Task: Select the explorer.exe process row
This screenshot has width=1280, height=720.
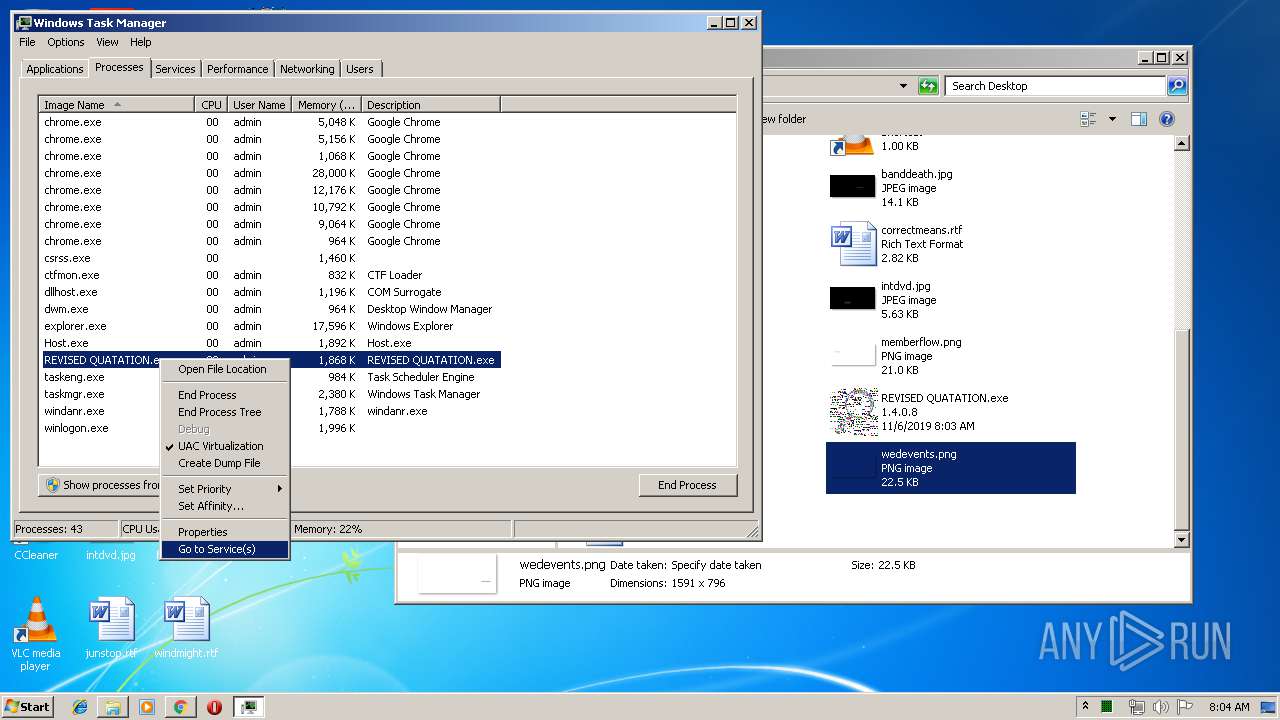Action: (x=270, y=326)
